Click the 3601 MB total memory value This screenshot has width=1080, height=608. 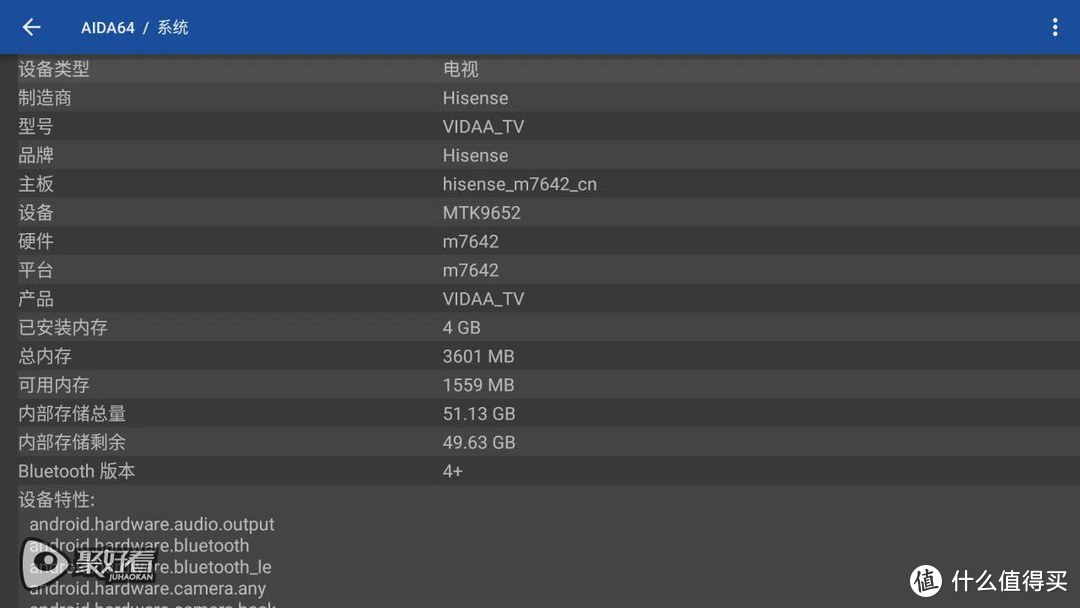pyautogui.click(x=478, y=356)
